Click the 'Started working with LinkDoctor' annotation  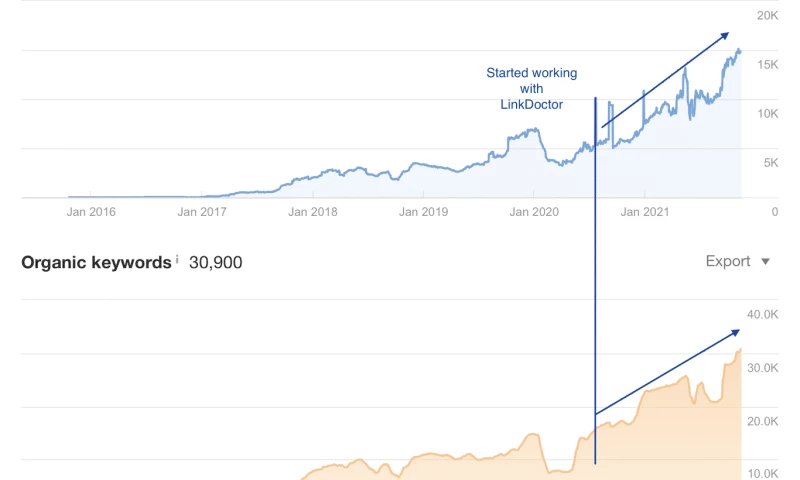pos(531,89)
